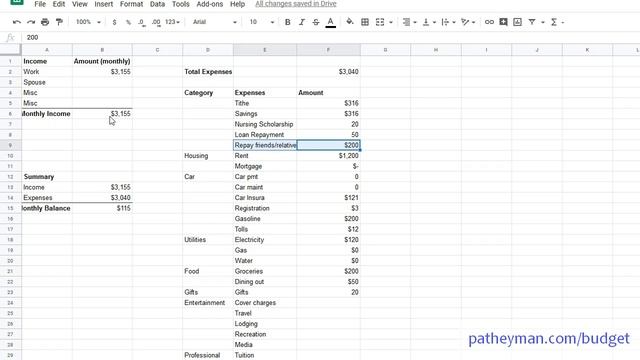Merge the selected cells
Image resolution: width=640 pixels, height=360 pixels.
pos(380,22)
